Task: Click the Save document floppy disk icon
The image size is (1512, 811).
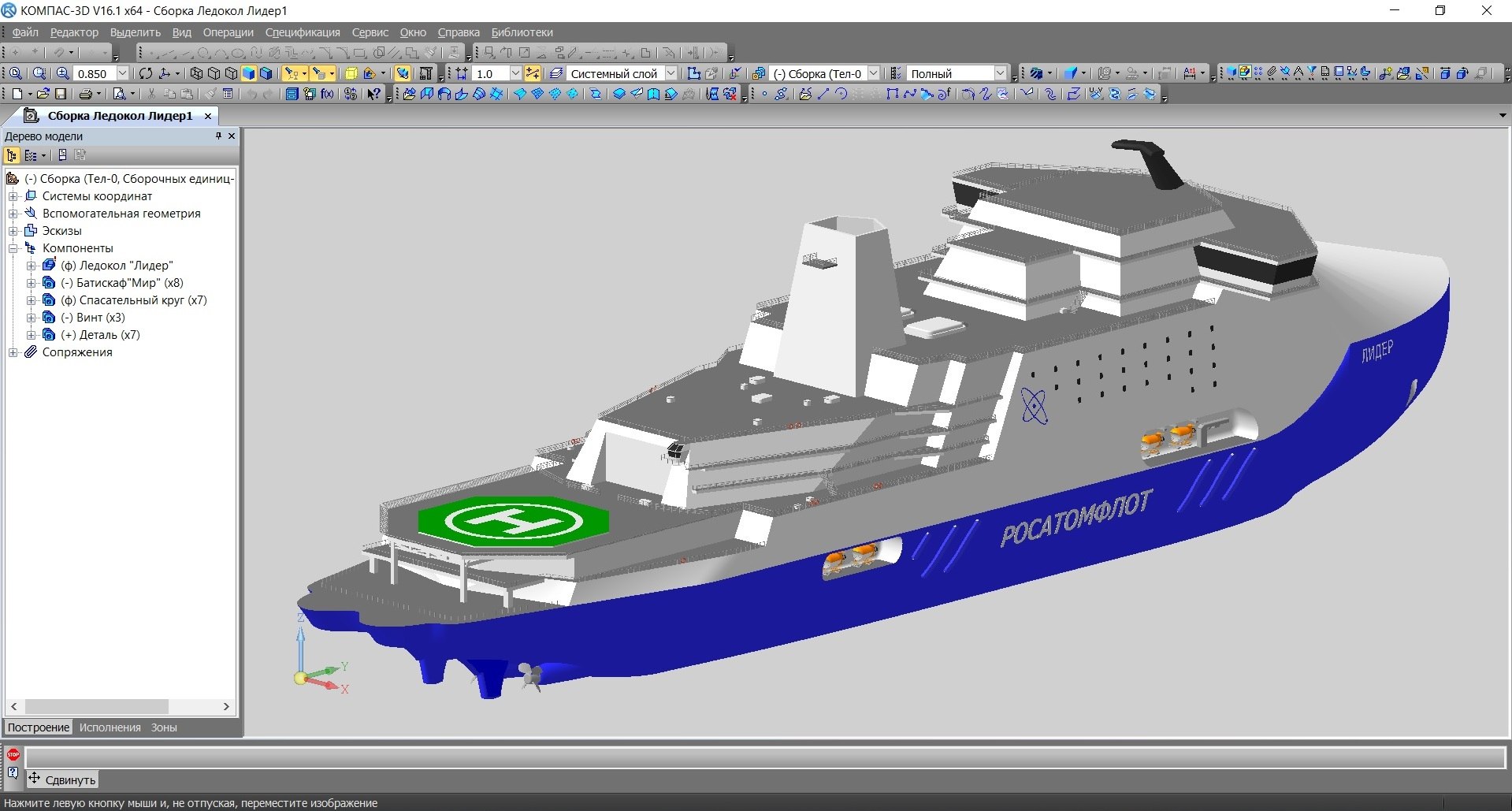Action: [60, 94]
